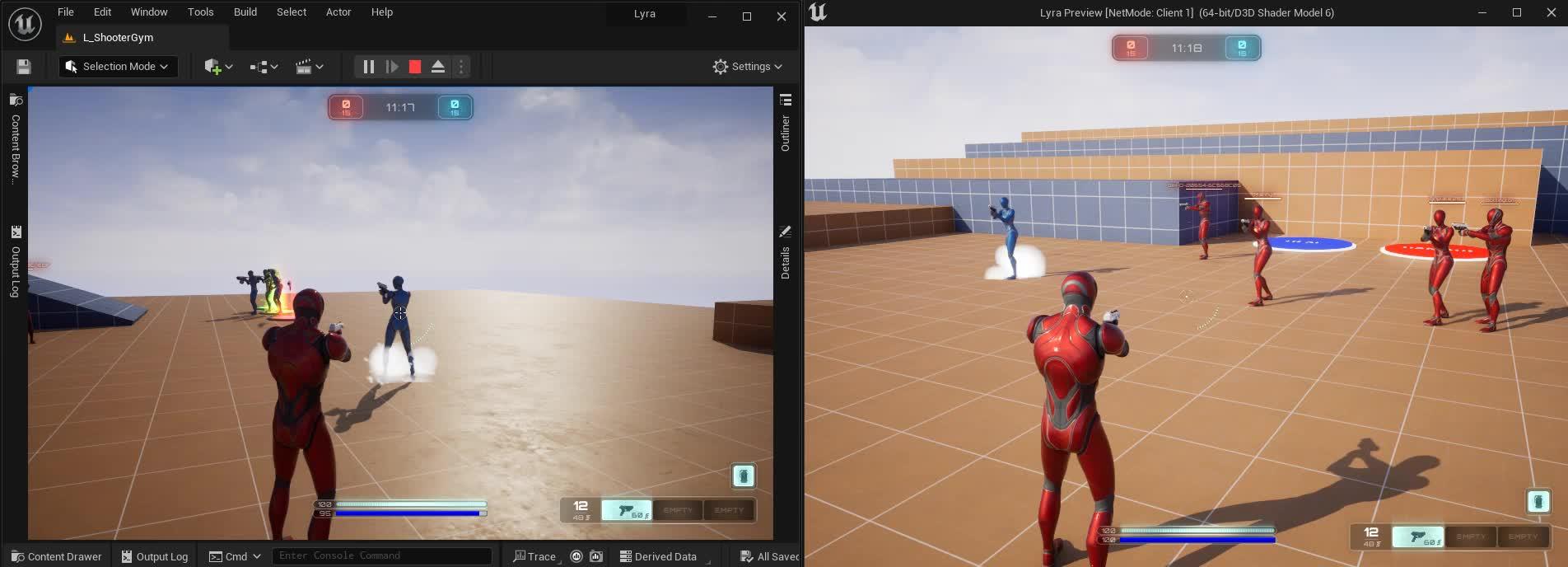1568x567 pixels.
Task: Click the add content cube icon
Action: pyautogui.click(x=212, y=67)
